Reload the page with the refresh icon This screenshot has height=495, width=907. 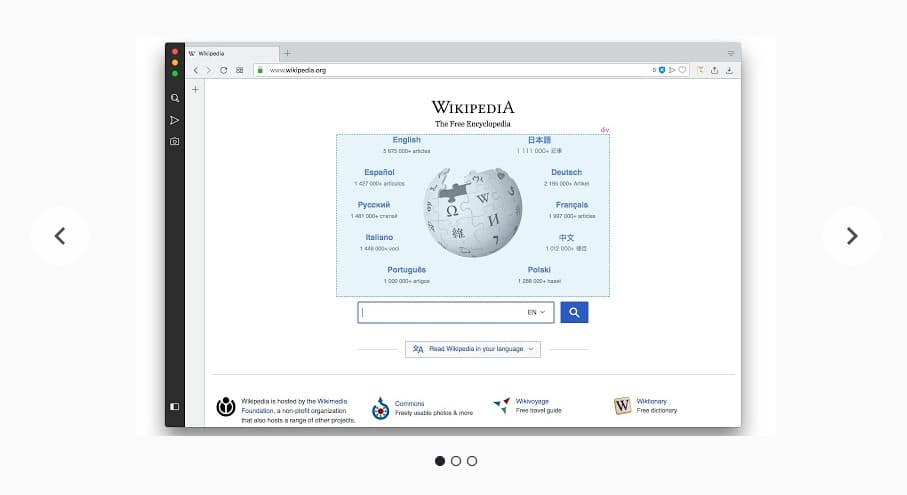pyautogui.click(x=223, y=70)
